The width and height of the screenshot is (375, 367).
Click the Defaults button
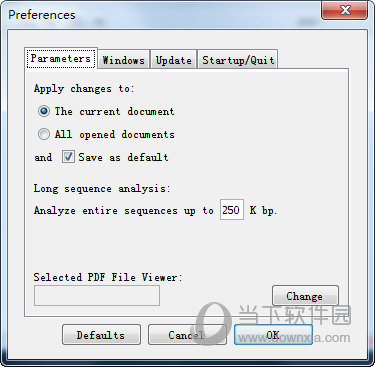pyautogui.click(x=101, y=335)
